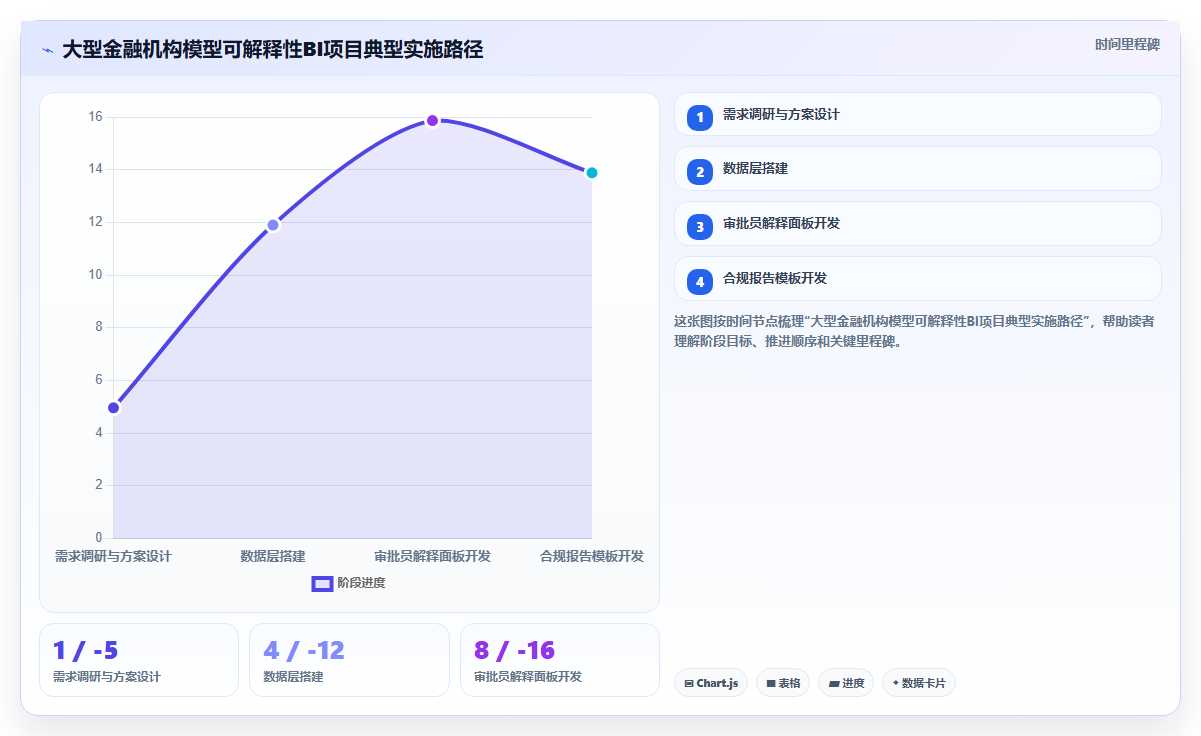Screen dimensions: 1201x736
Task: Click the x-axis label 需求调研与方案设计
Action: tap(113, 556)
